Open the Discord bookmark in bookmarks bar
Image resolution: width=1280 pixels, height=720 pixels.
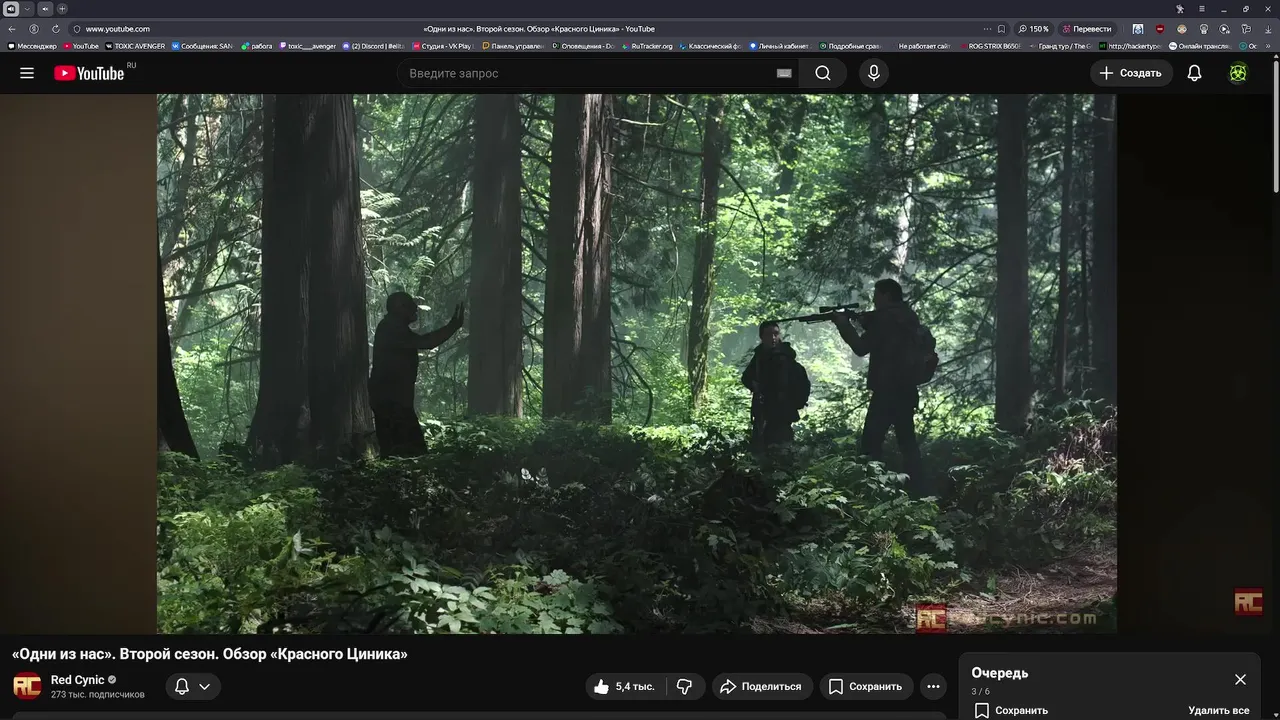[x=374, y=46]
